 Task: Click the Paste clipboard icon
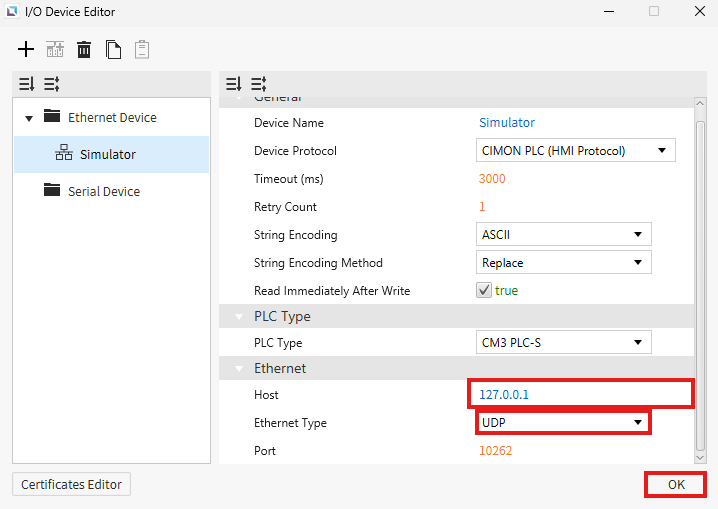tap(142, 49)
